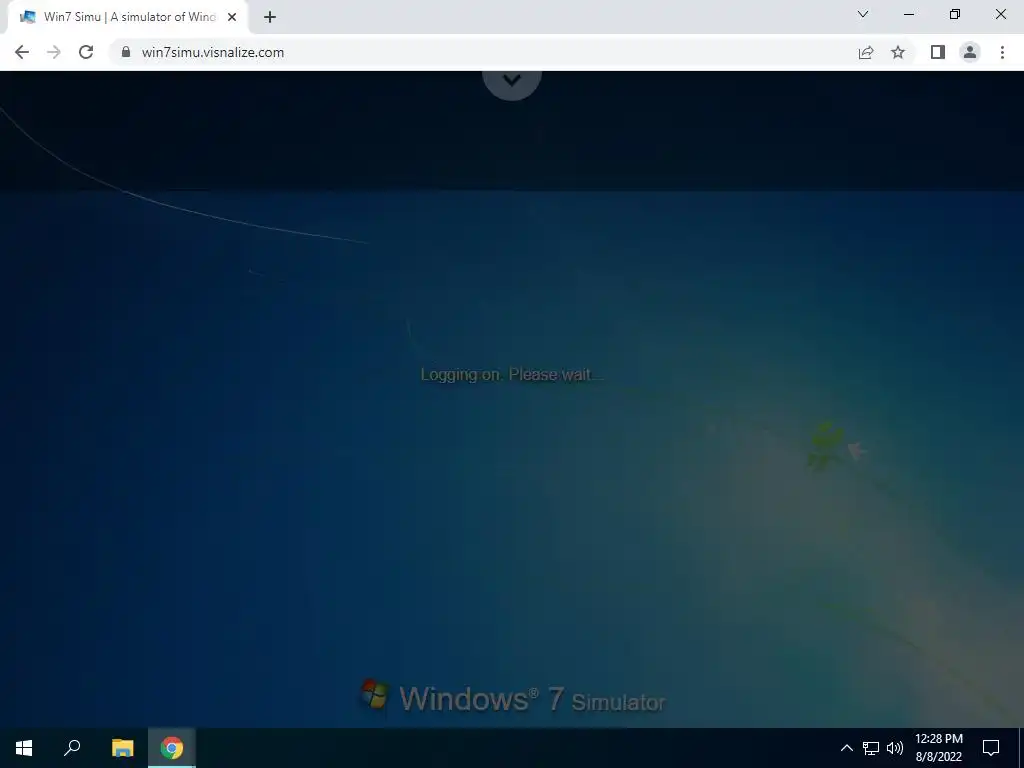The width and height of the screenshot is (1024, 768).
Task: Open the volume speaker tray icon
Action: tap(895, 748)
